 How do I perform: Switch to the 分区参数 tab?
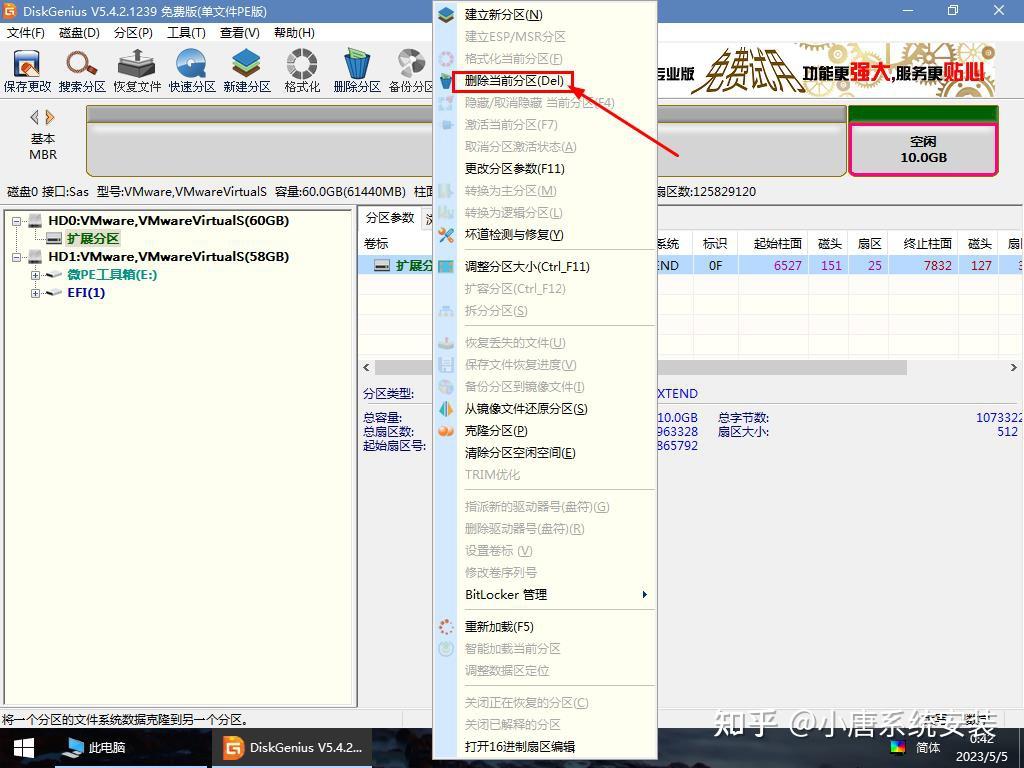pyautogui.click(x=390, y=218)
